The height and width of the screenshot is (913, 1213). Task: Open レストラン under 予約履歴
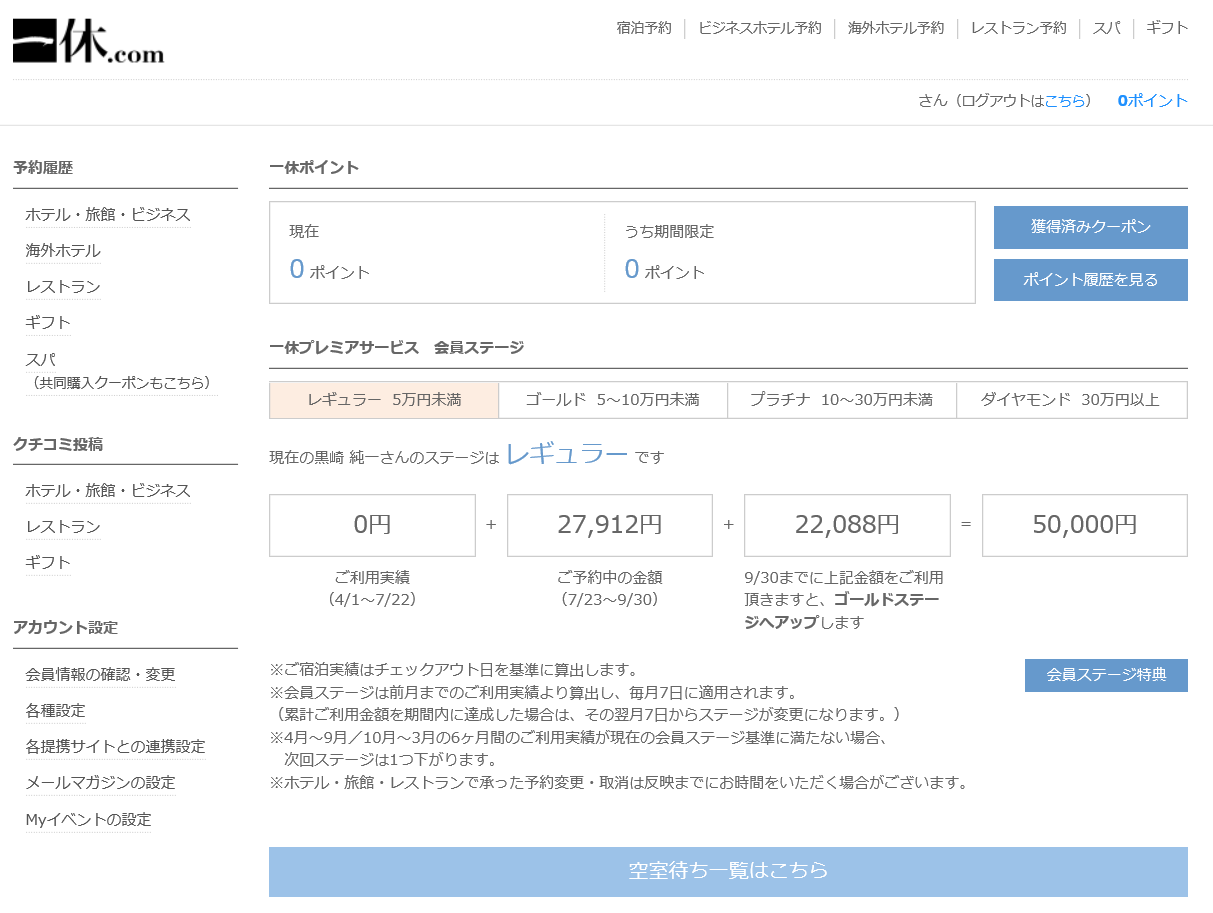click(63, 287)
